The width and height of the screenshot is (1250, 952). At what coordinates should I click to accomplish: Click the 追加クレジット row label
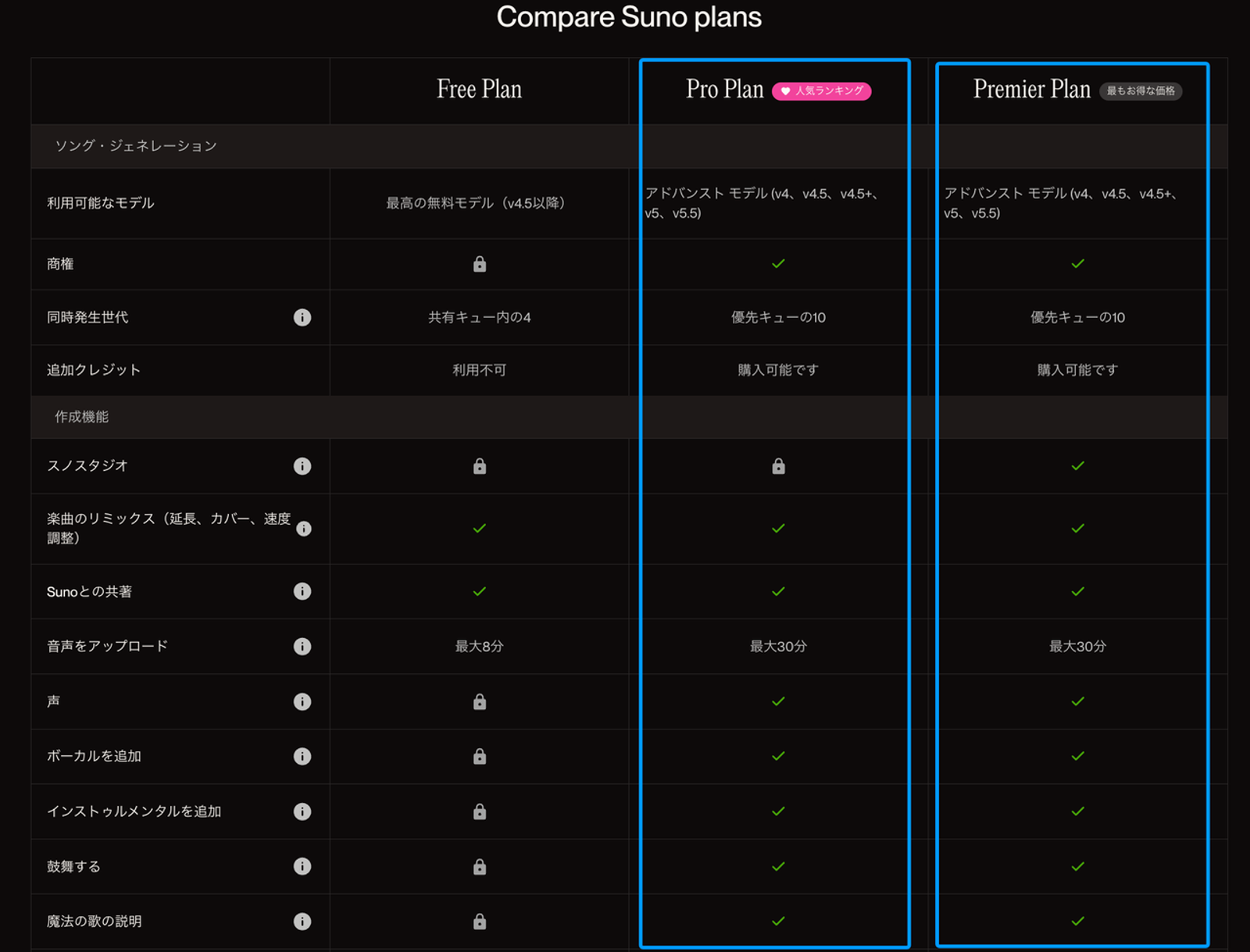coord(94,370)
